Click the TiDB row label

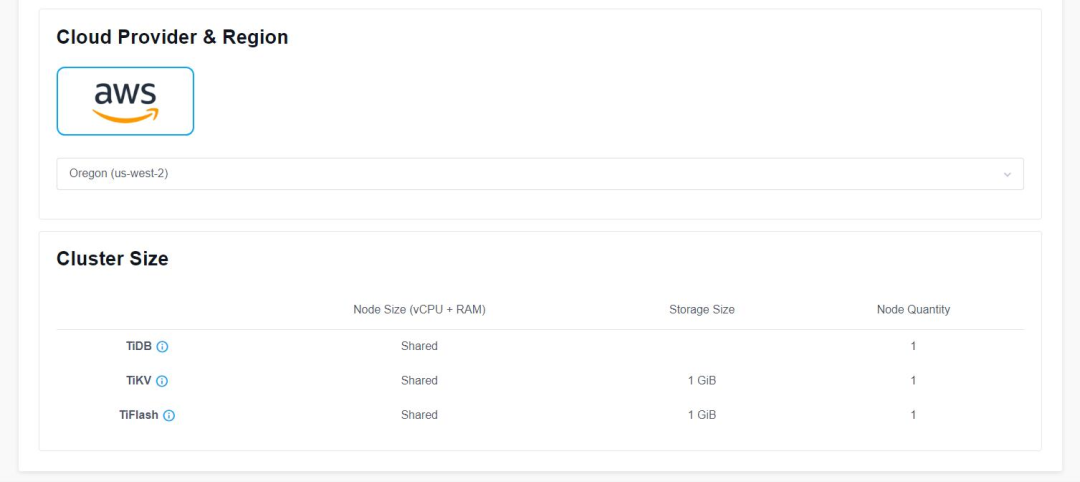(x=139, y=346)
